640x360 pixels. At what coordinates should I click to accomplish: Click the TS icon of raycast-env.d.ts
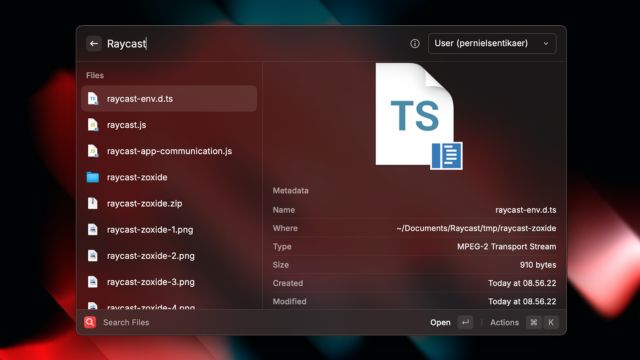coord(93,99)
